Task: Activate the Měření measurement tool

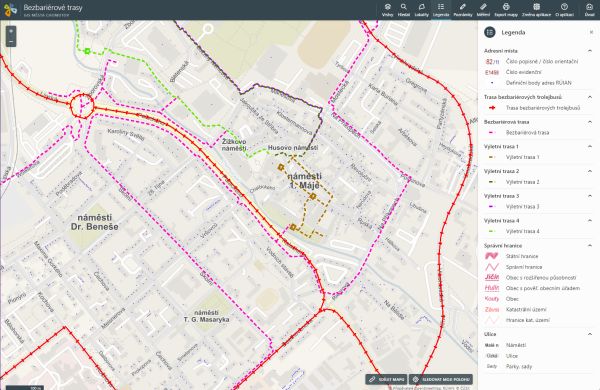Action: pyautogui.click(x=483, y=10)
